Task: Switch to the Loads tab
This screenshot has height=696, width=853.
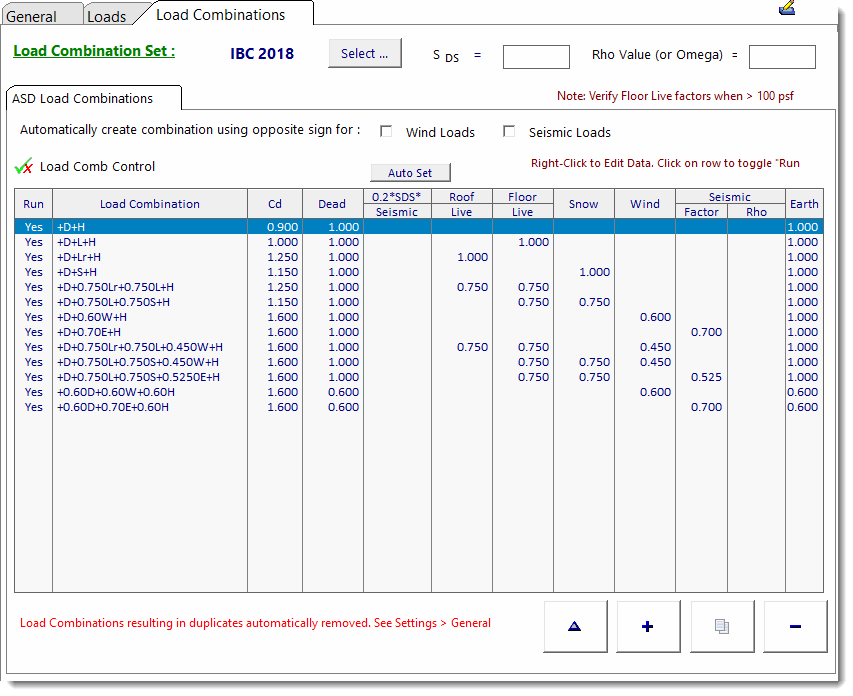Action: 106,16
